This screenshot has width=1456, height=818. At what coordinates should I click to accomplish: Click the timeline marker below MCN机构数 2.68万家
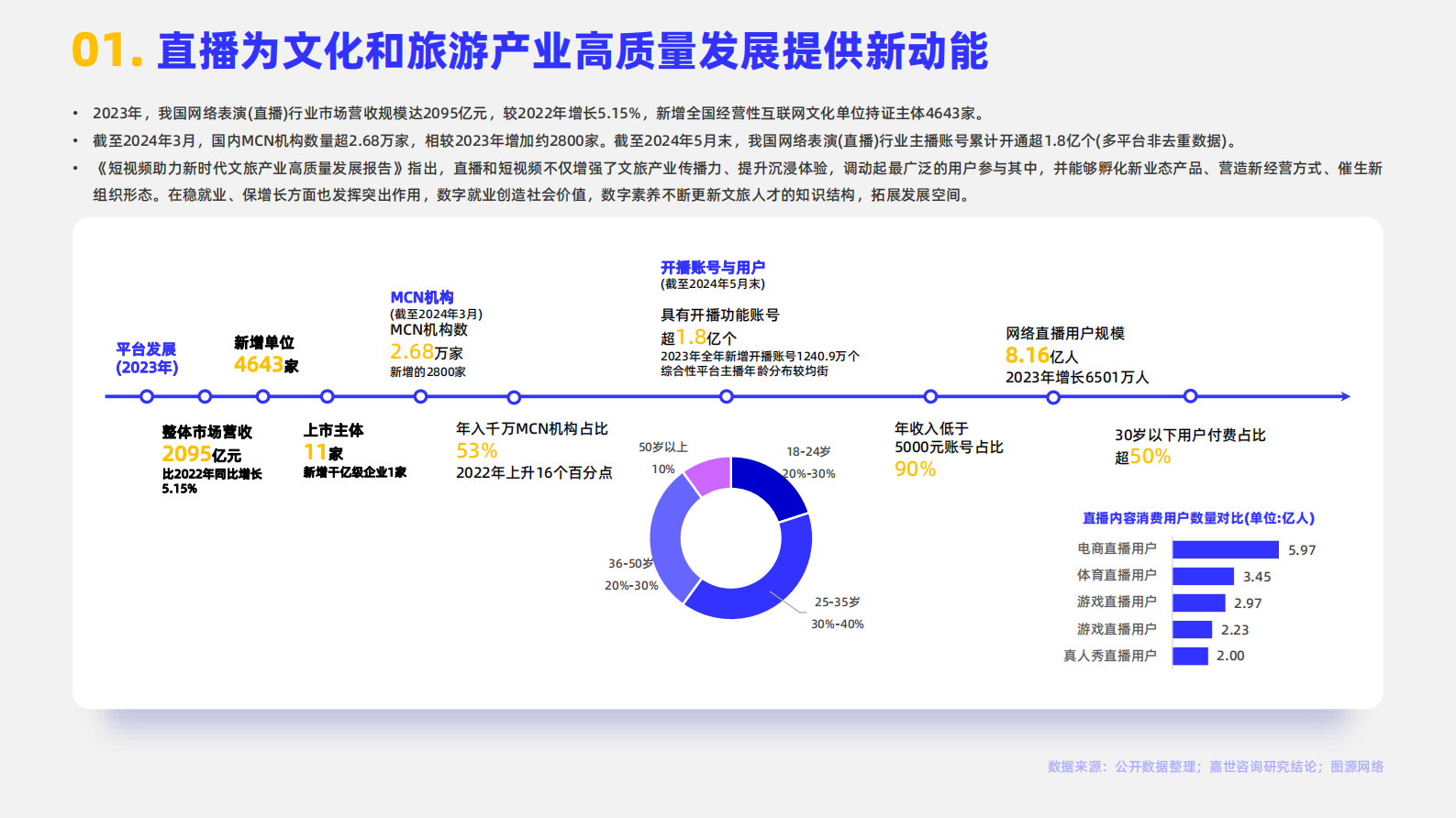pos(421,396)
